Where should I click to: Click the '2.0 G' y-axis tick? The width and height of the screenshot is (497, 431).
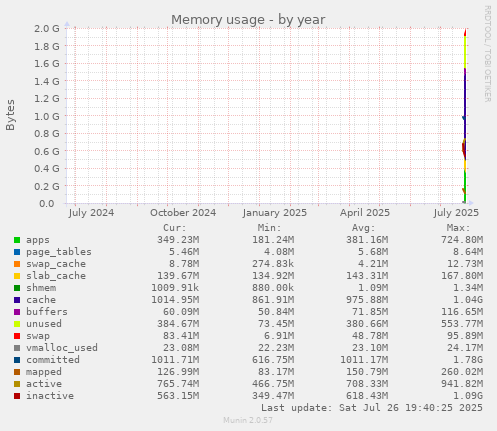(47, 29)
